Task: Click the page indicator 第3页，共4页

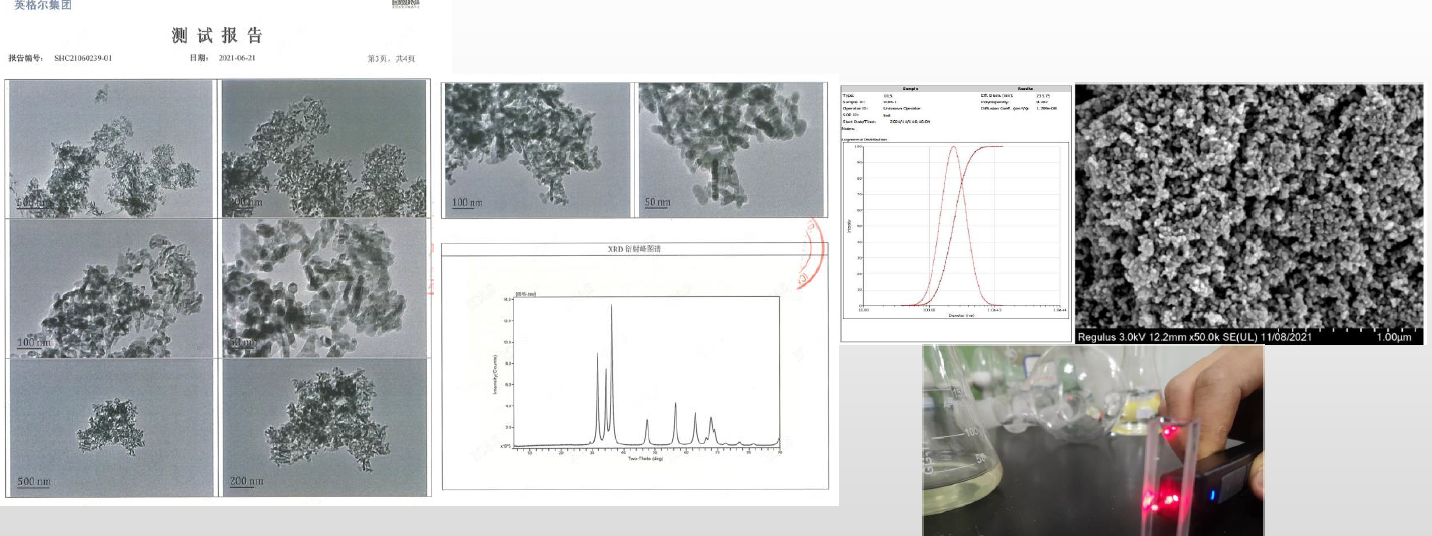Action: click(x=391, y=58)
